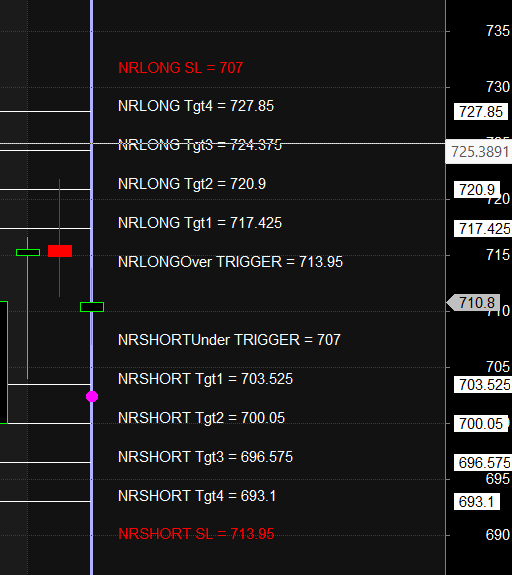Click the 735 price scale label
512x575 pixels.
click(498, 31)
